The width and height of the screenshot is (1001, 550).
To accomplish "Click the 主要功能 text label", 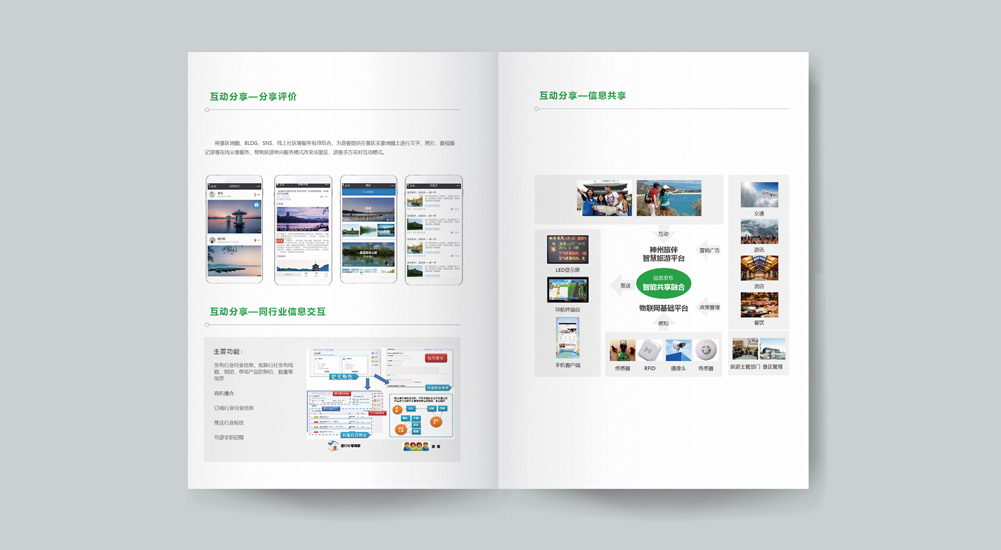I will 227,352.
